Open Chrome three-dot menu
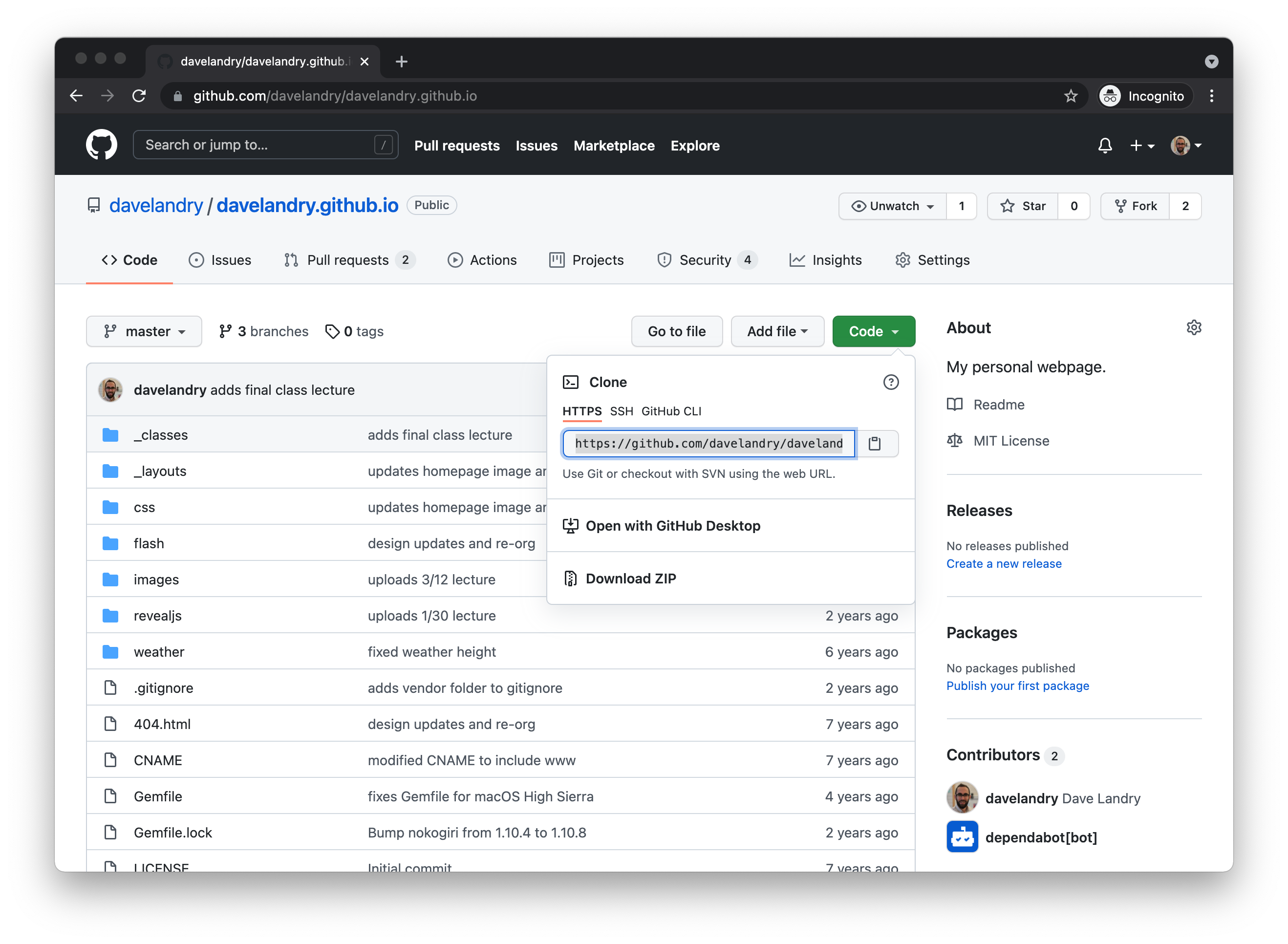This screenshot has width=1288, height=944. click(1211, 95)
